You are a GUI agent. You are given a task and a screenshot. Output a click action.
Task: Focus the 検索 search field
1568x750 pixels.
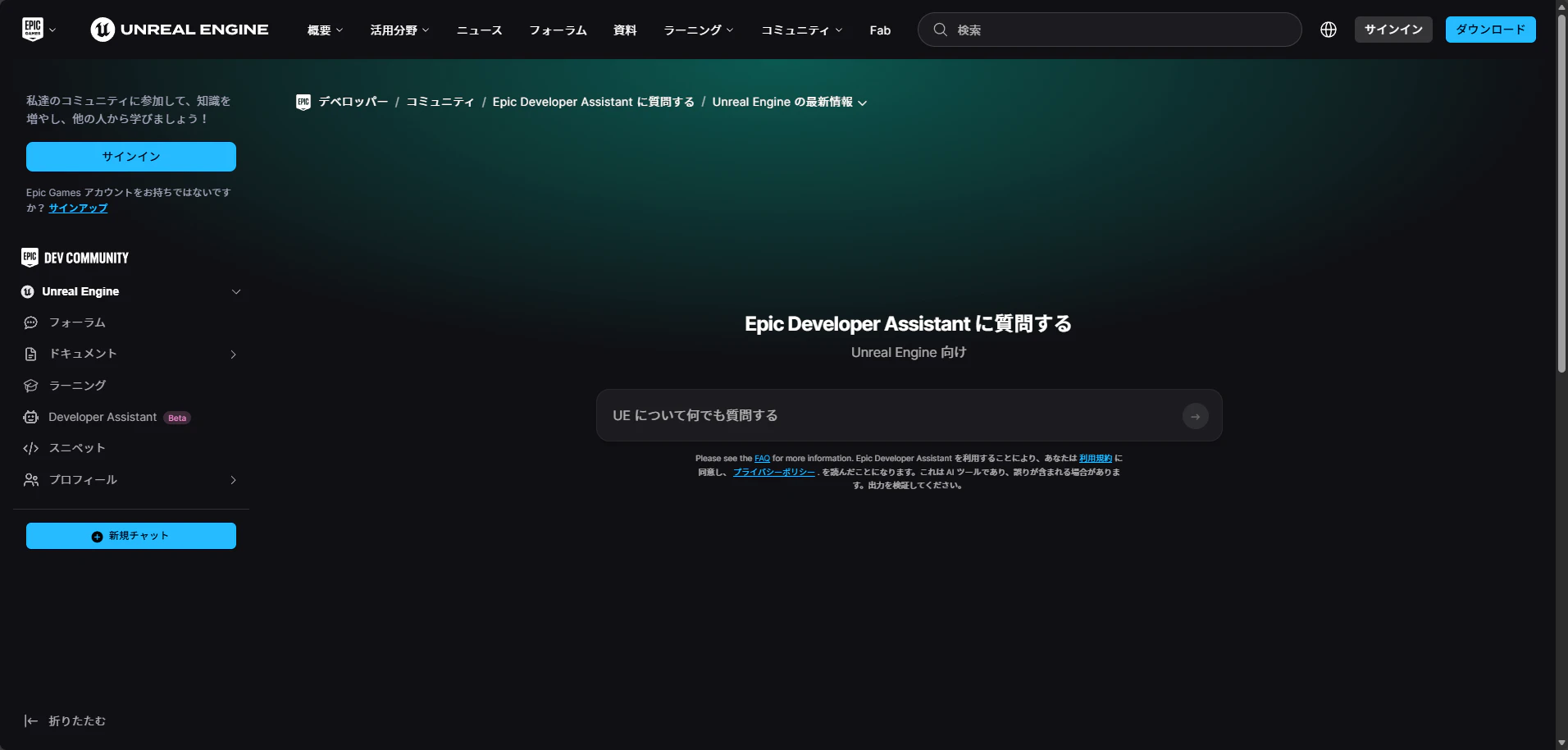1110,30
